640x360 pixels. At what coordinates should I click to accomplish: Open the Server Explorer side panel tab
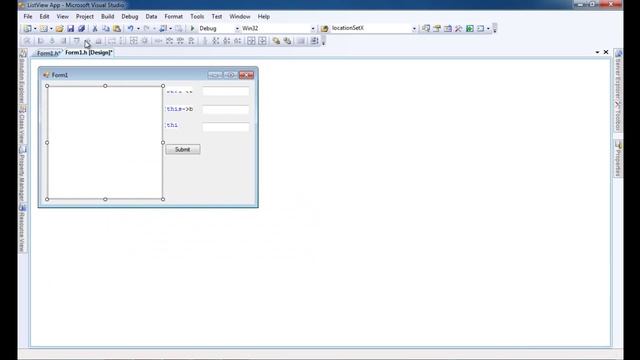coord(618,75)
